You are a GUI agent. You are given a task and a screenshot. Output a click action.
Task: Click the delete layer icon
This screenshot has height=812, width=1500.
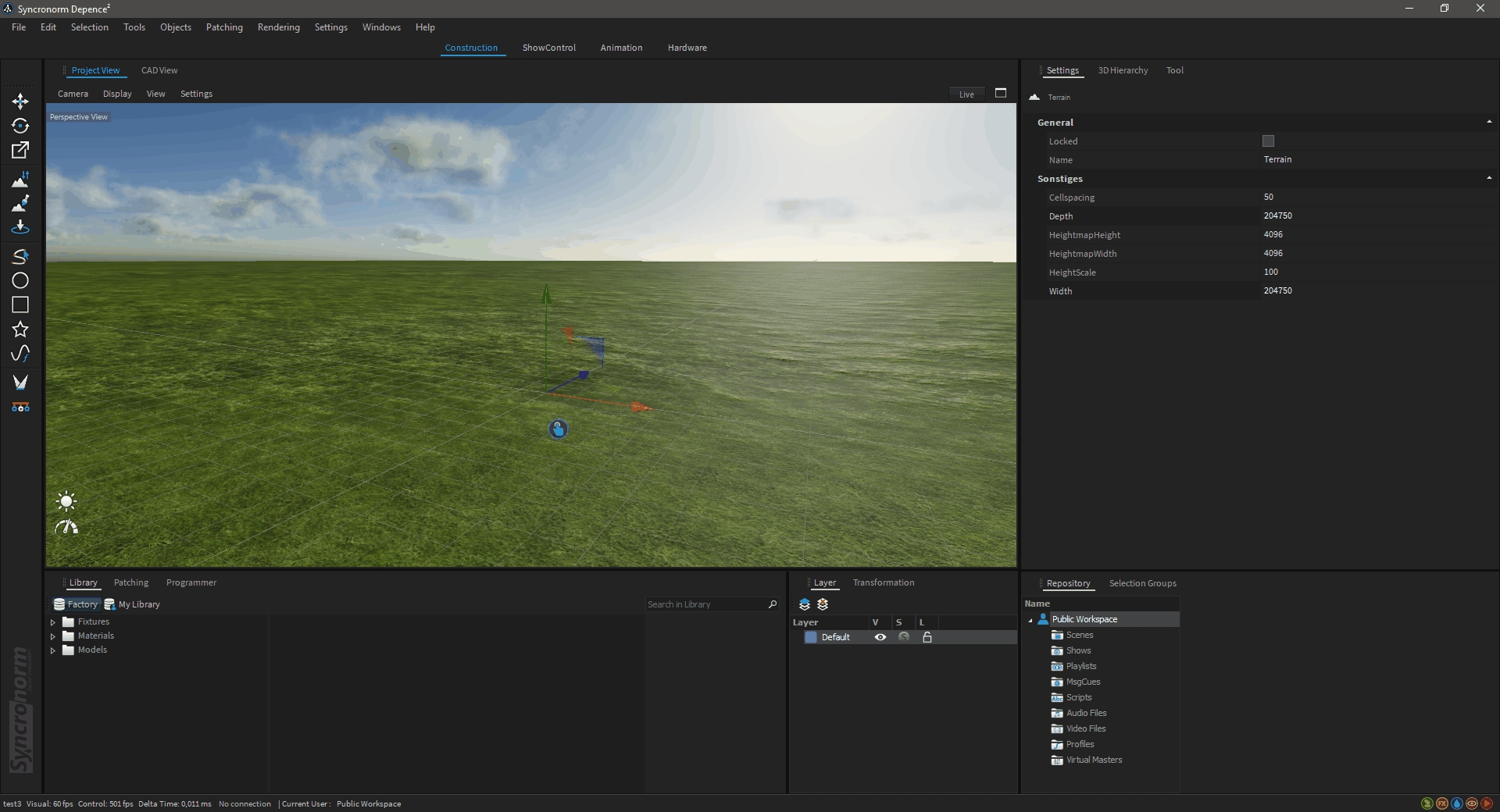point(823,604)
